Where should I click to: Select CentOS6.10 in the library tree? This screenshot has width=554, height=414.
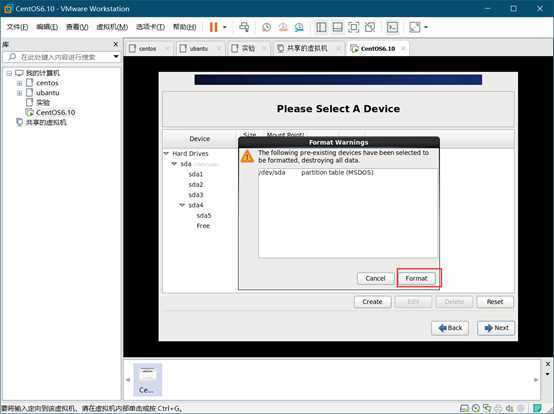click(55, 113)
